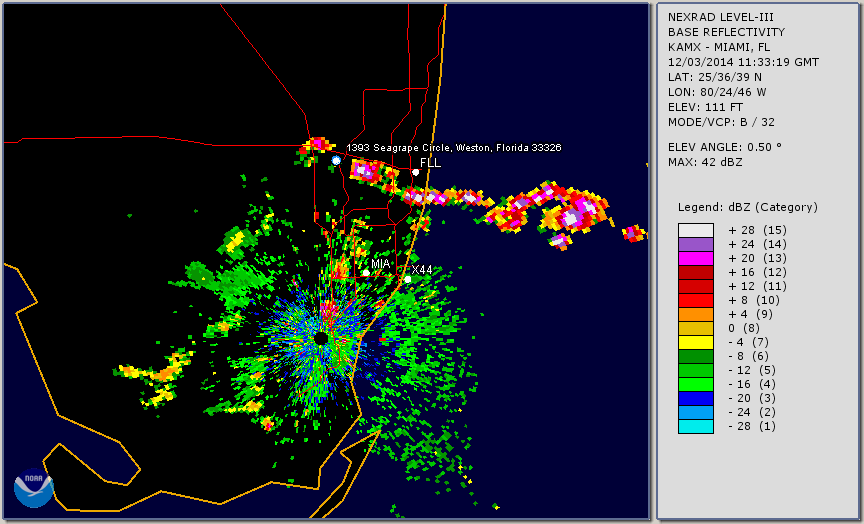Click the MIA map label
Image resolution: width=864 pixels, height=524 pixels.
click(380, 263)
